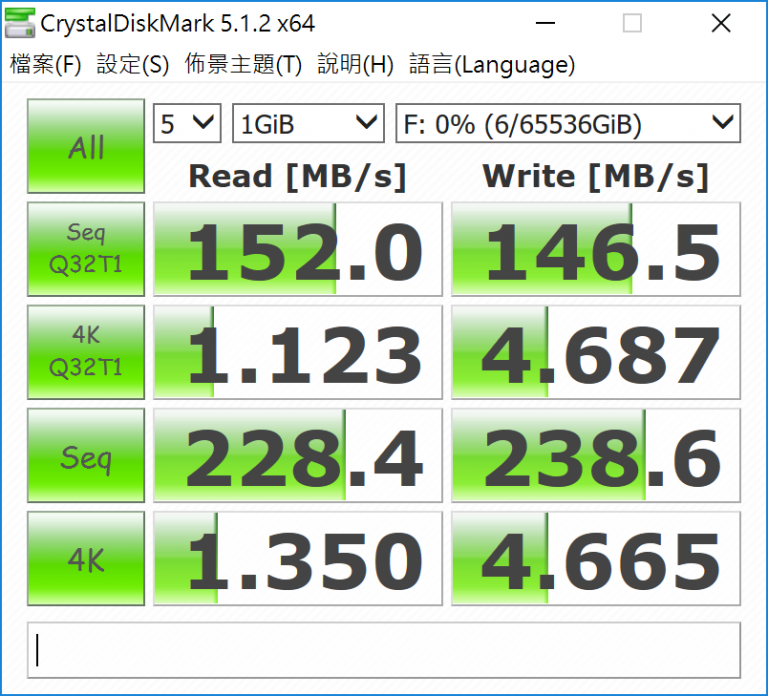
Task: Minimize the CrystalDiskMark window
Action: click(545, 23)
